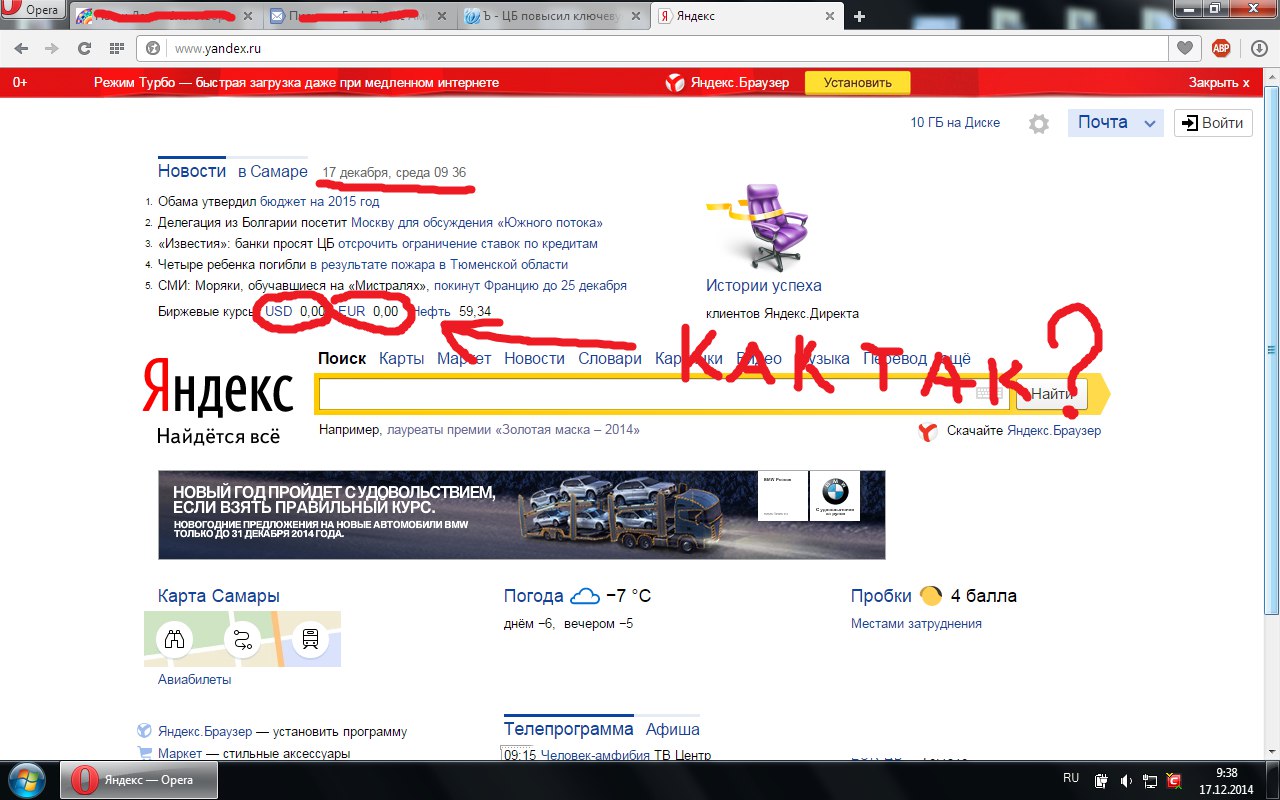This screenshot has width=1280, height=800.
Task: Click the cloud weather icon
Action: point(584,597)
